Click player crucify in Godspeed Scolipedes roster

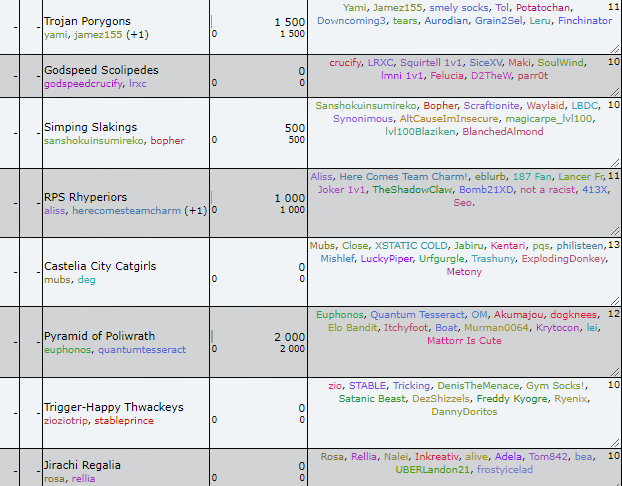point(345,63)
